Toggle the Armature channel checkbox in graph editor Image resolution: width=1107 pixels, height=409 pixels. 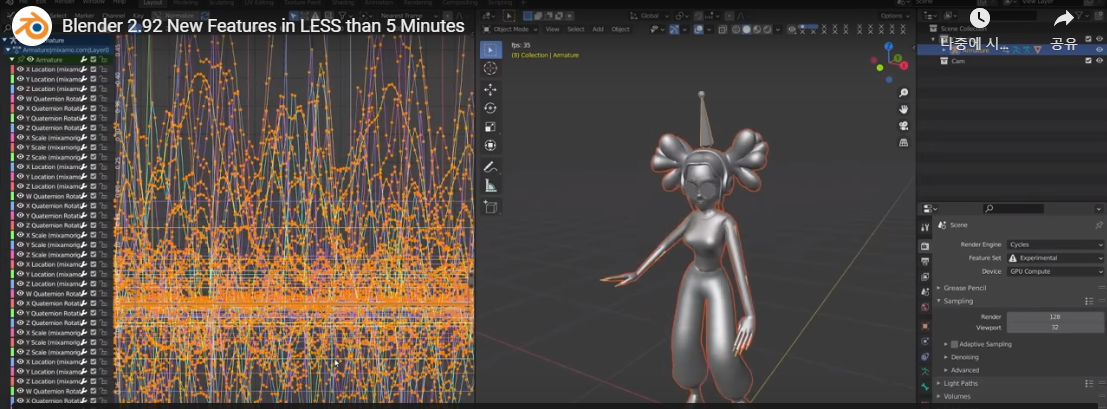pos(93,60)
